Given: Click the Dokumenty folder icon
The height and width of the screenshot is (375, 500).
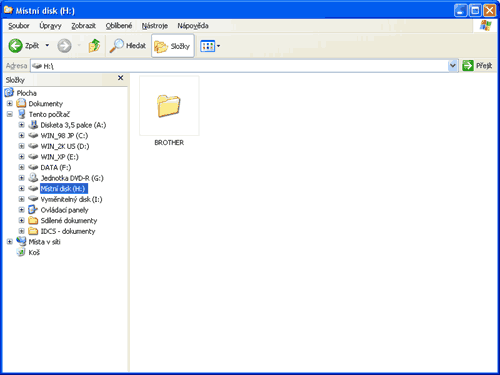Looking at the screenshot, I should [21, 103].
